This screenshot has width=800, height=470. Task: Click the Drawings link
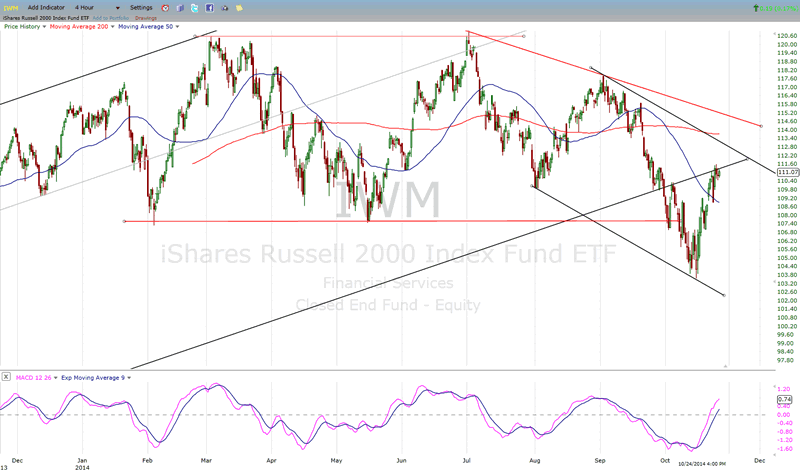pos(146,18)
